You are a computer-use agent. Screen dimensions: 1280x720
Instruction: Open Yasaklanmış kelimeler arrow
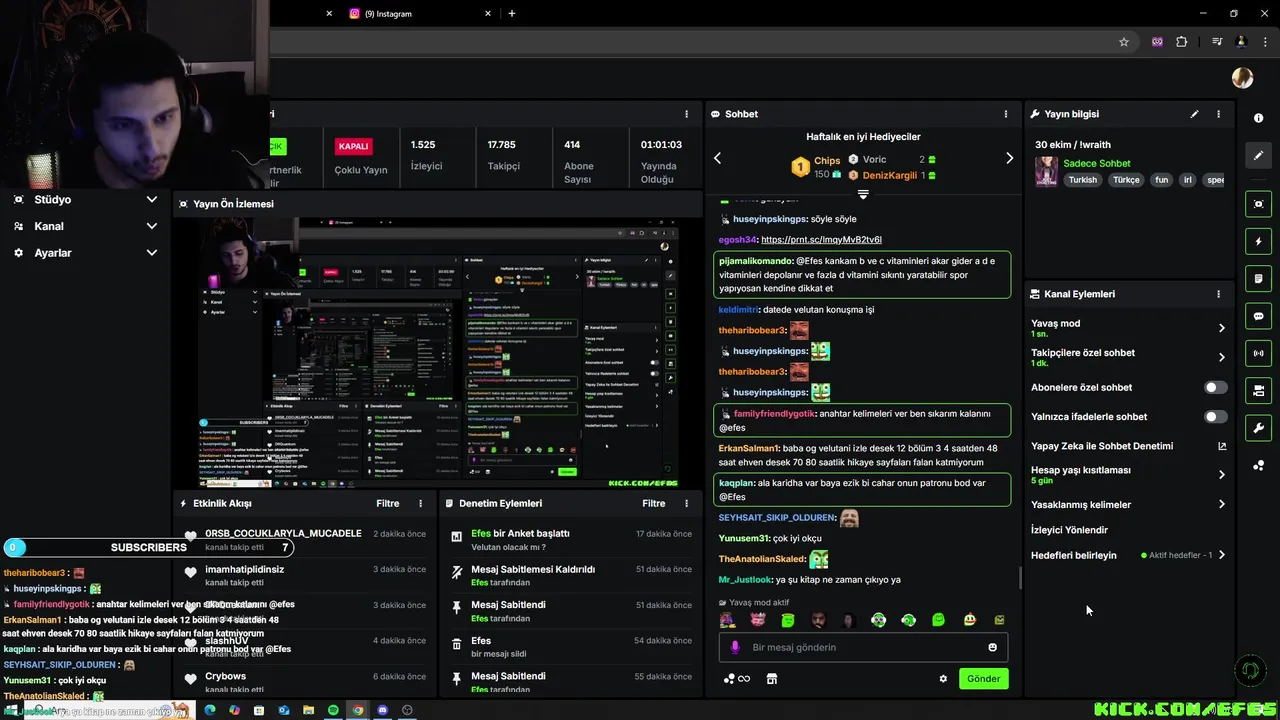[x=1221, y=505]
